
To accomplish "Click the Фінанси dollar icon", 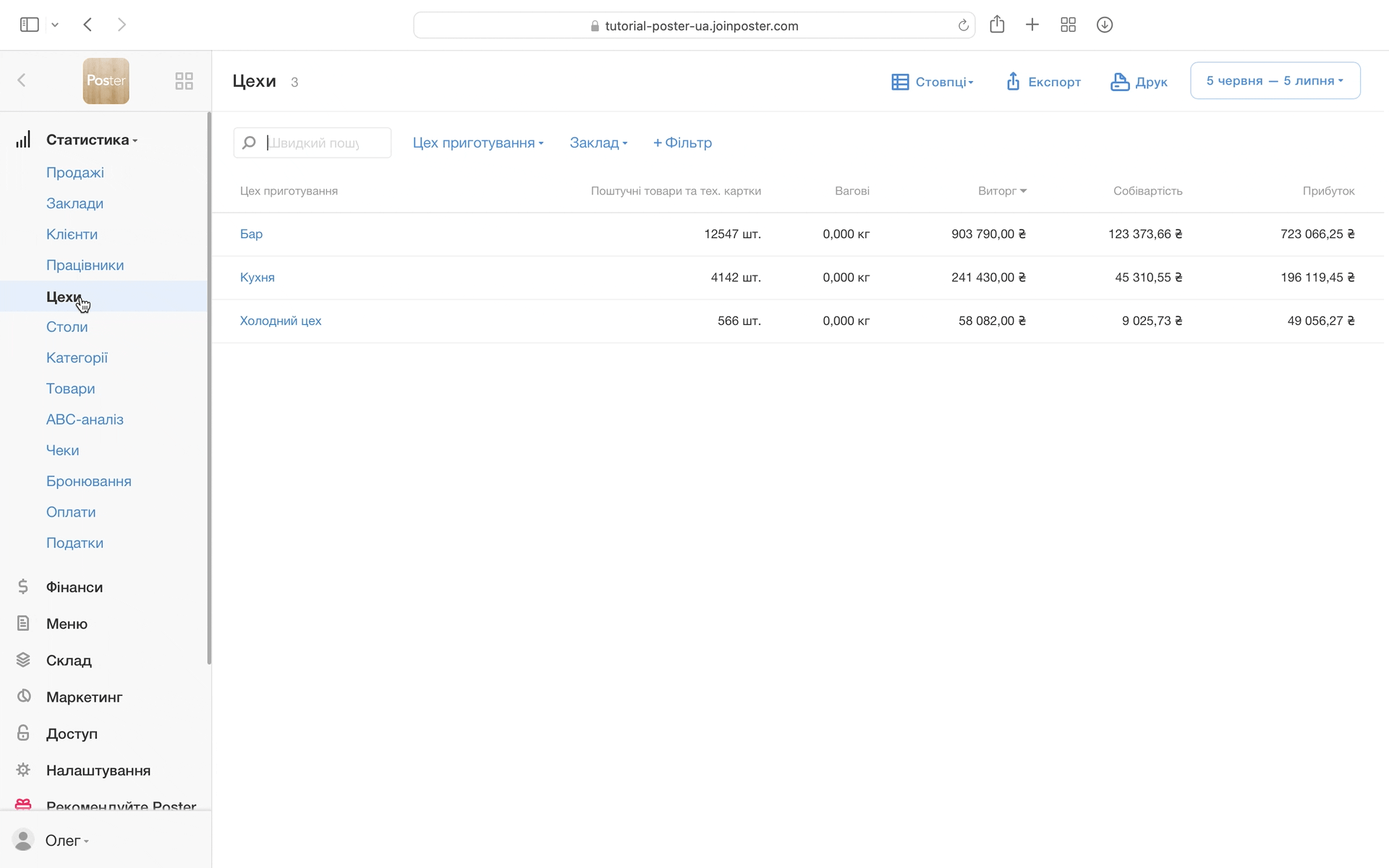I will 23,587.
